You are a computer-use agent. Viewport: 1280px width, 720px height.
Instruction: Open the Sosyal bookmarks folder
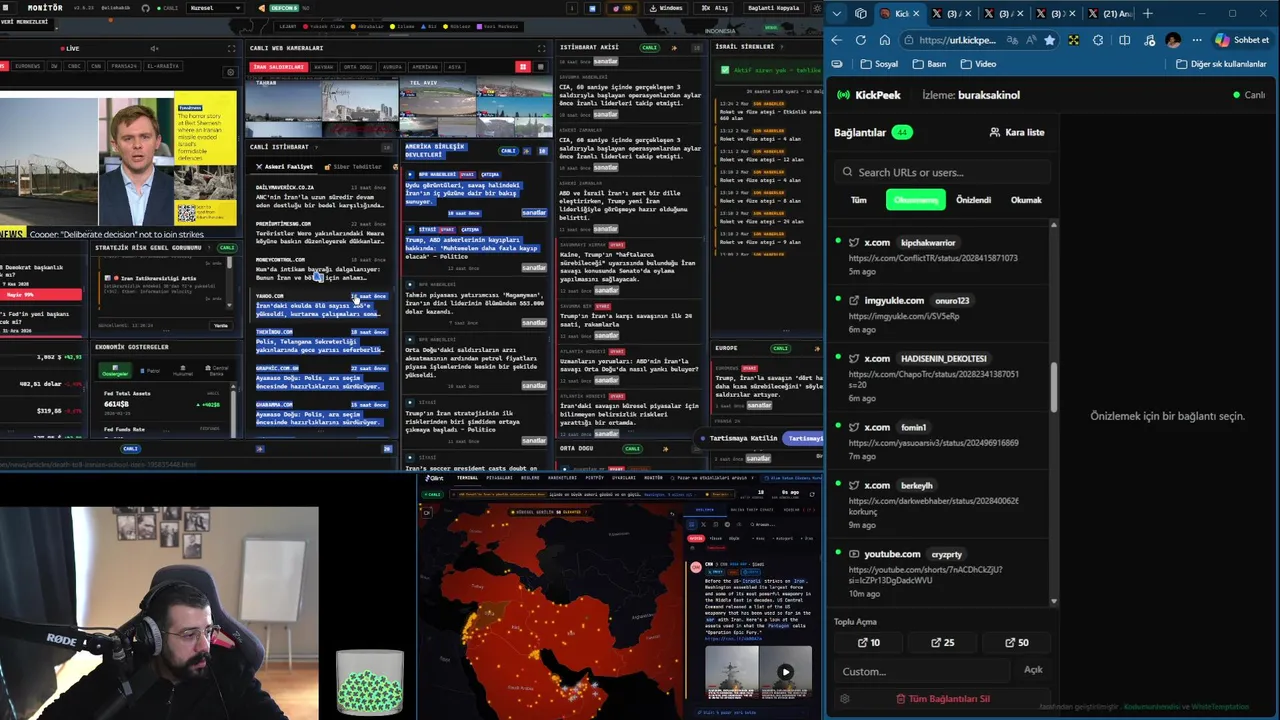pyautogui.click(x=878, y=64)
